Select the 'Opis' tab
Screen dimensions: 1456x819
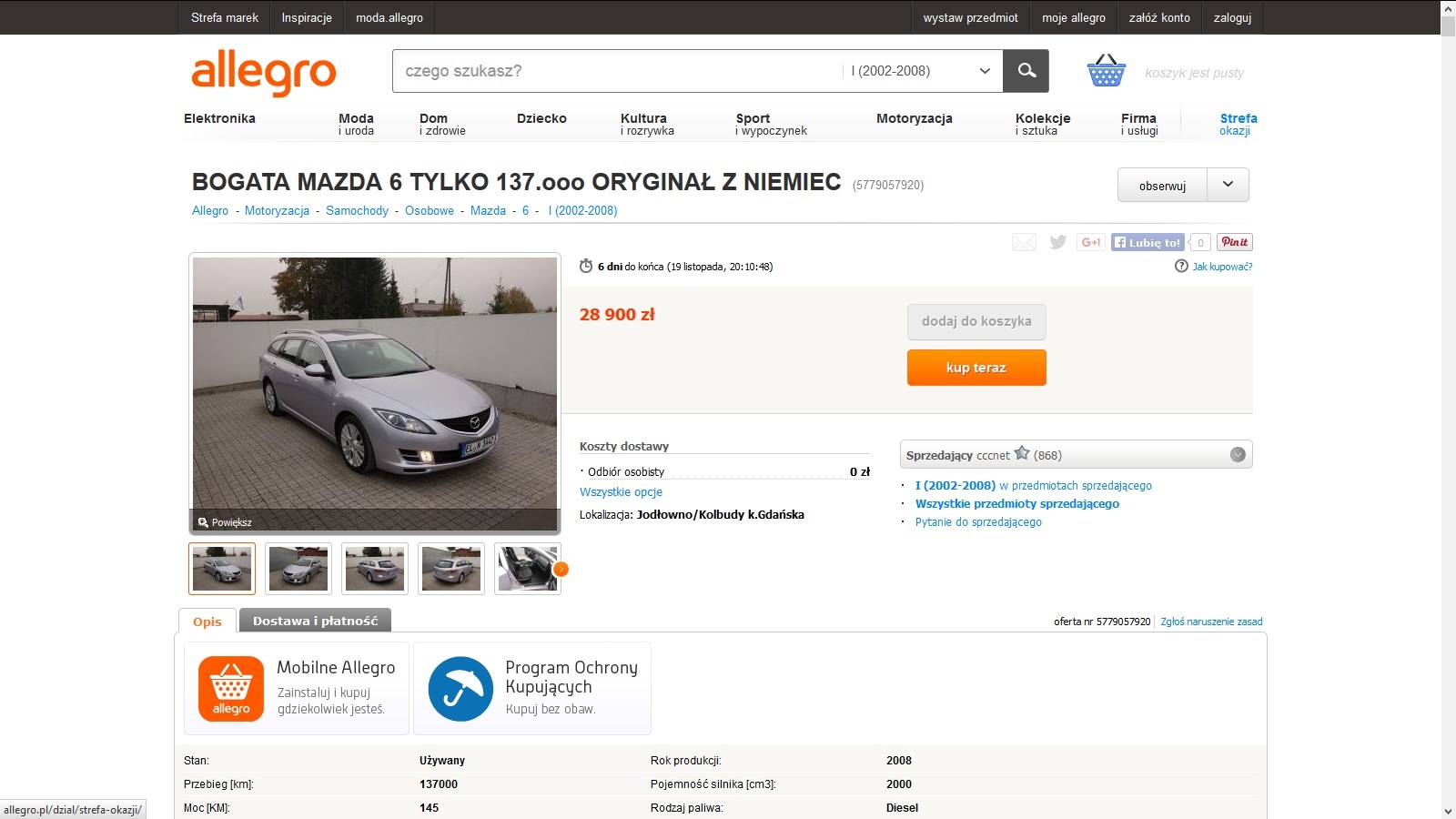coord(207,622)
